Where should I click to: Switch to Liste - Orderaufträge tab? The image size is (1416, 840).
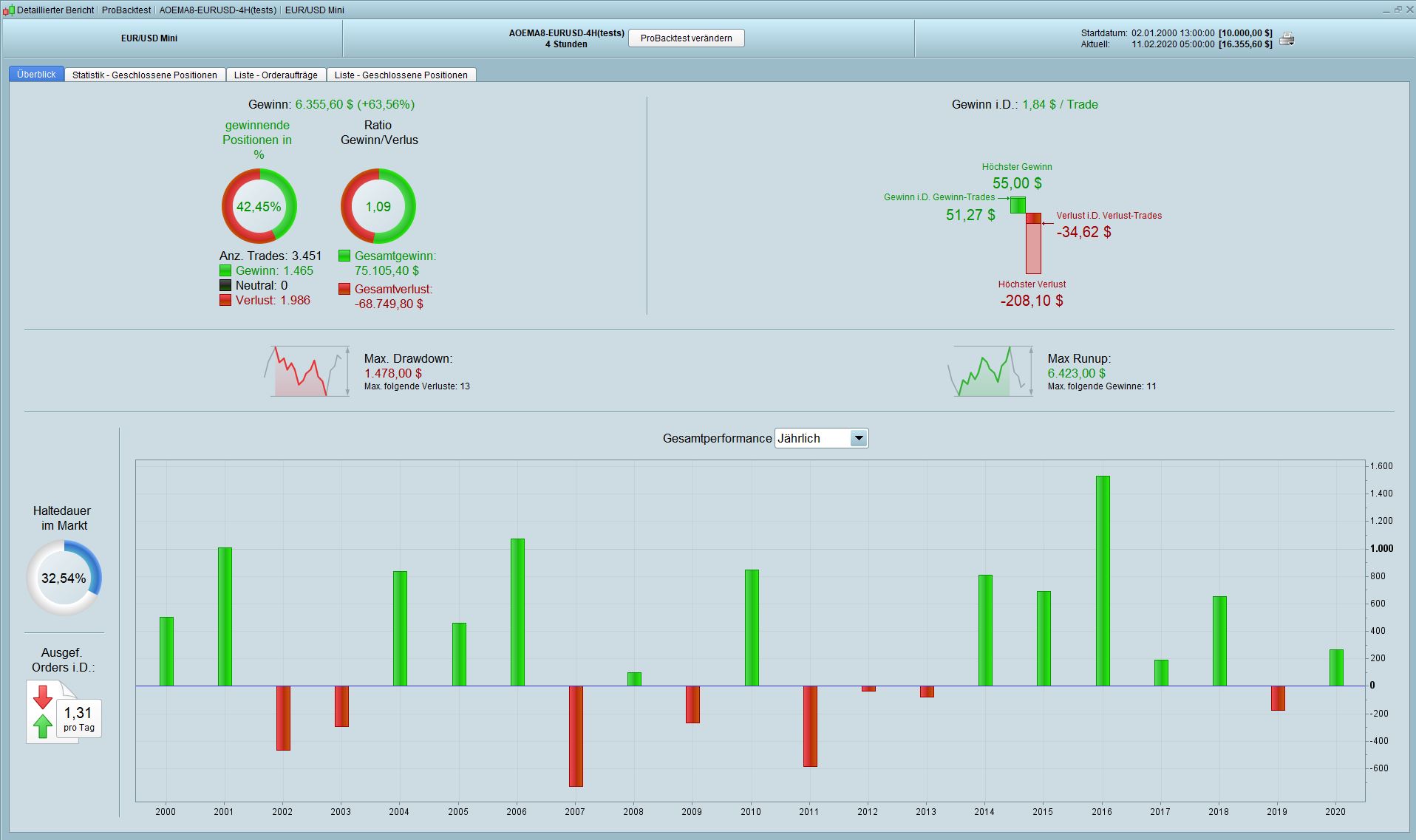click(x=276, y=75)
